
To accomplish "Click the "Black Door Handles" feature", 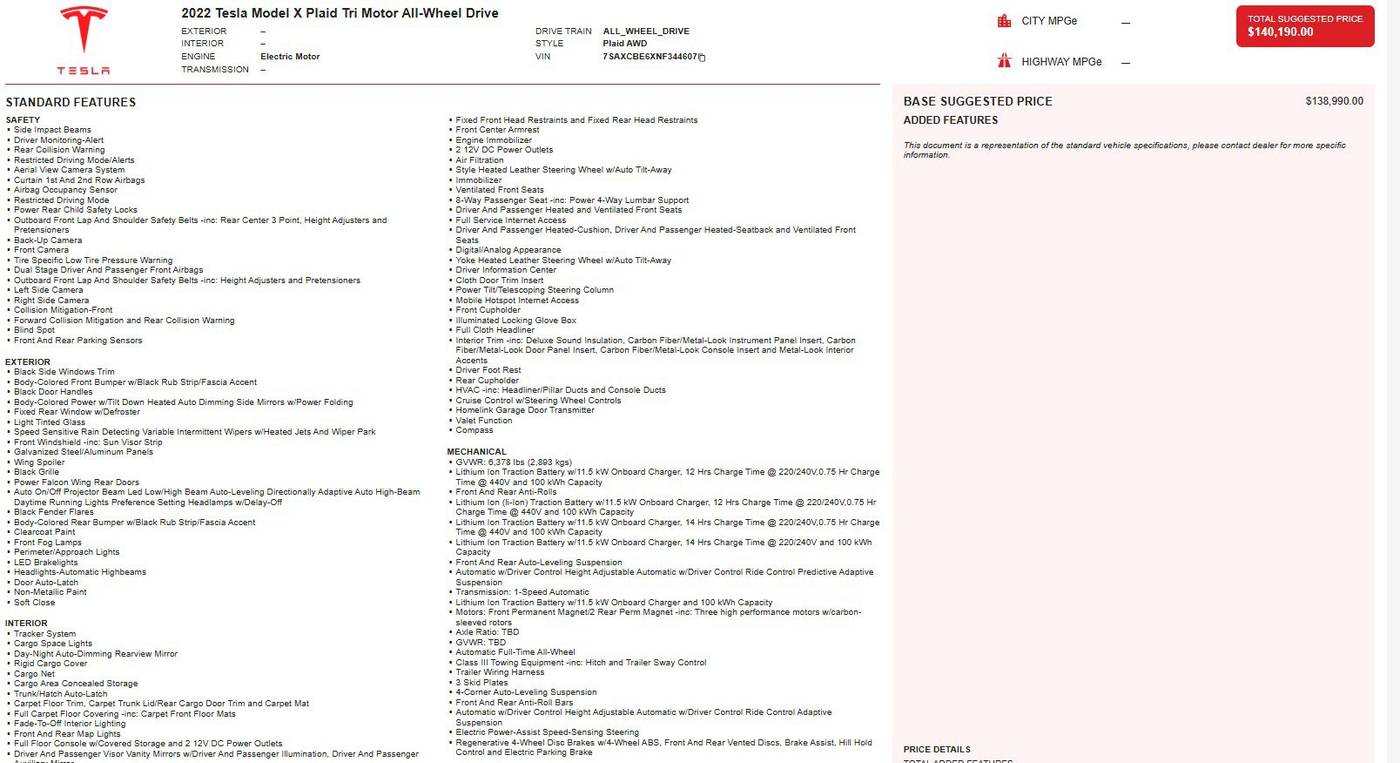I will [53, 392].
